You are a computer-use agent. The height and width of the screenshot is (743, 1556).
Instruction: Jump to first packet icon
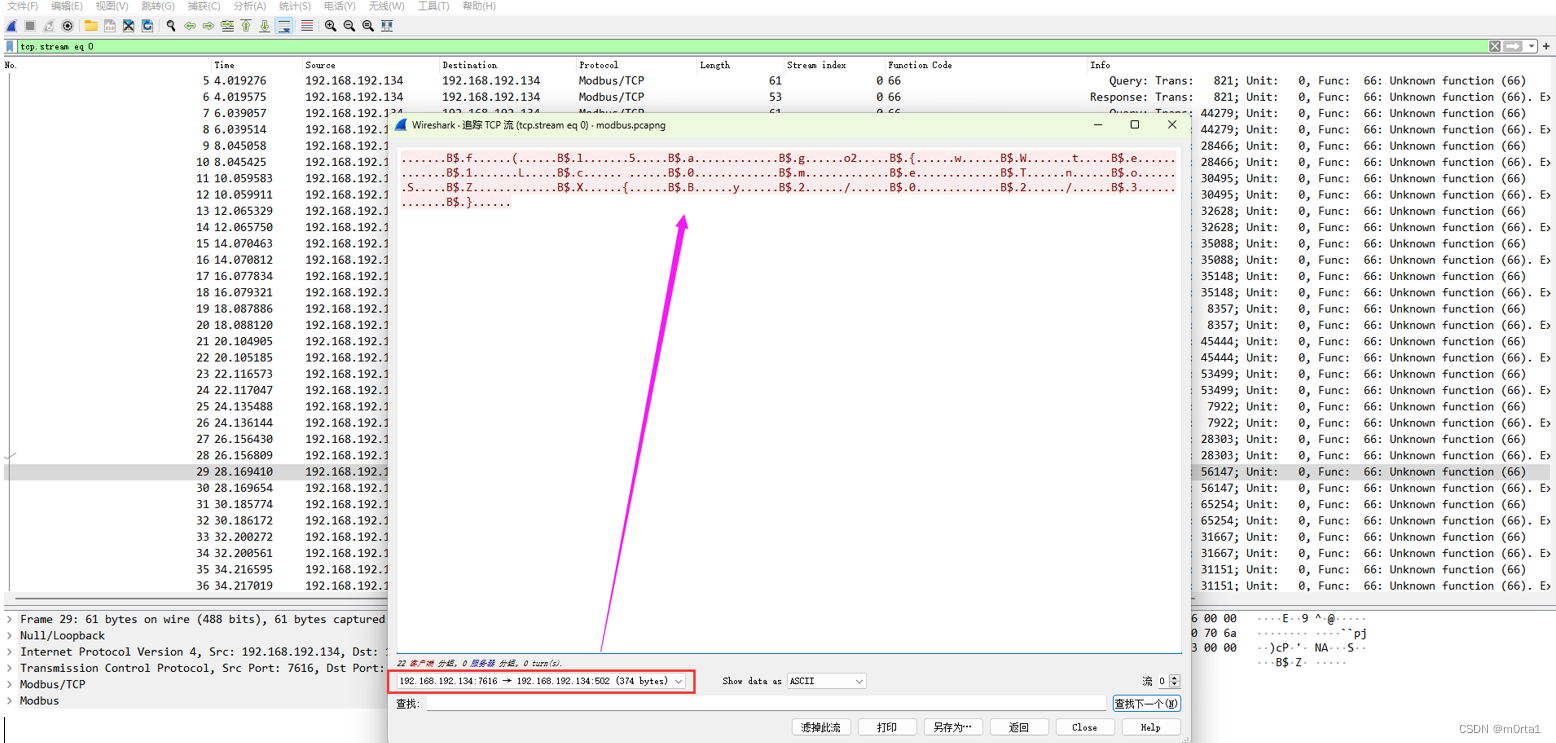[246, 26]
